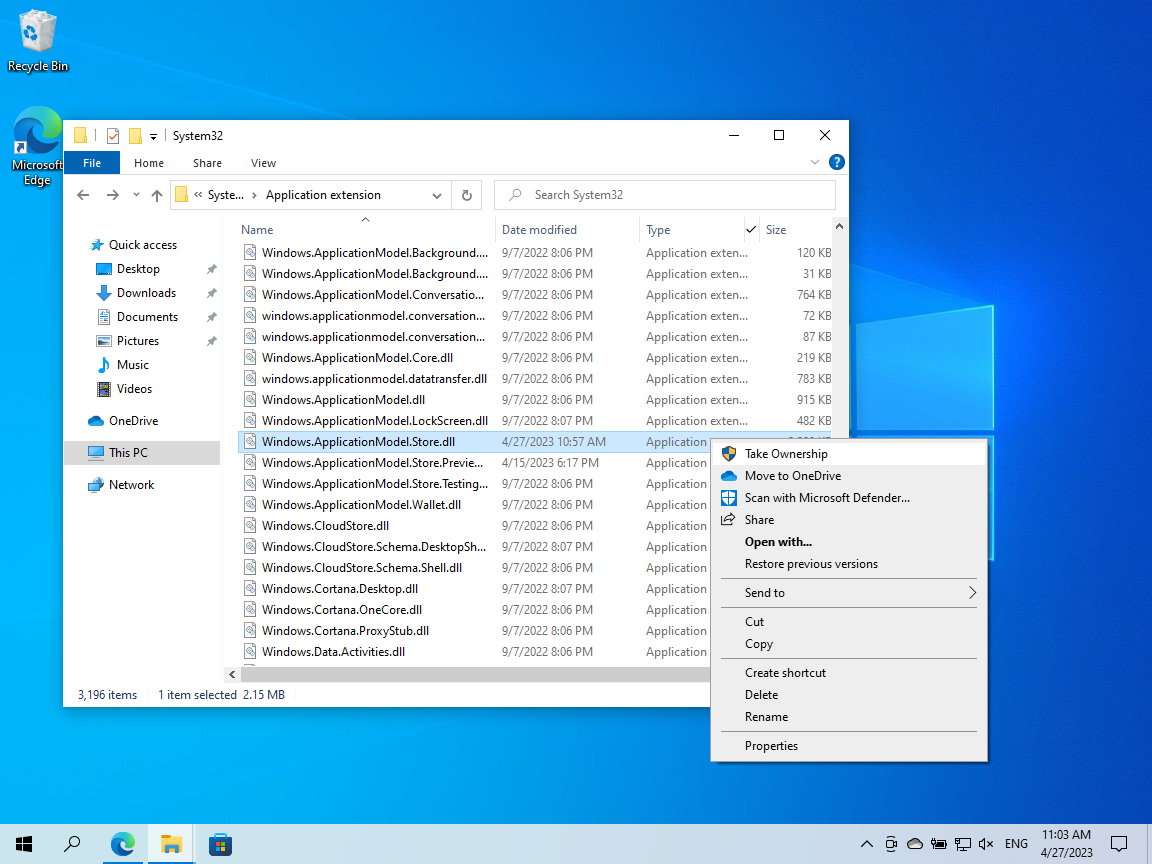Select Downloads in Quick access

coord(146,293)
